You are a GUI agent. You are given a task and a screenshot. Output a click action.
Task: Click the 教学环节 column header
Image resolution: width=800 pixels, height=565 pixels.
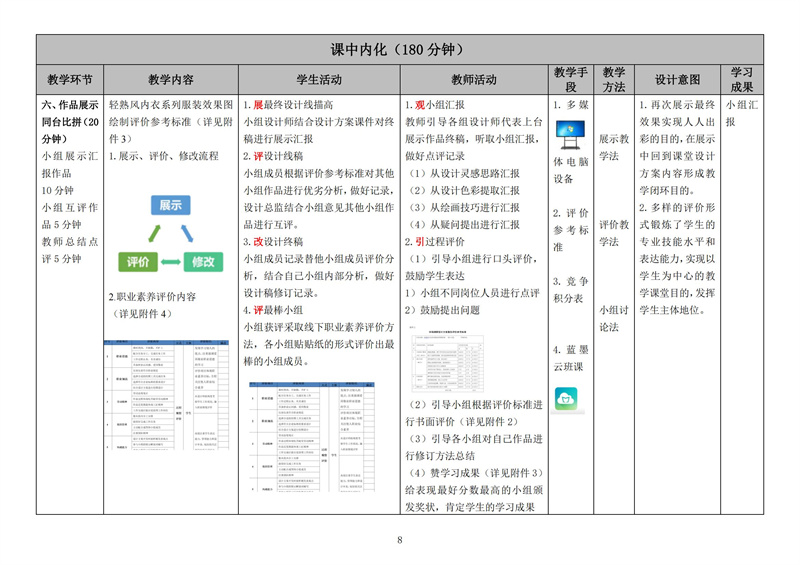click(70, 80)
